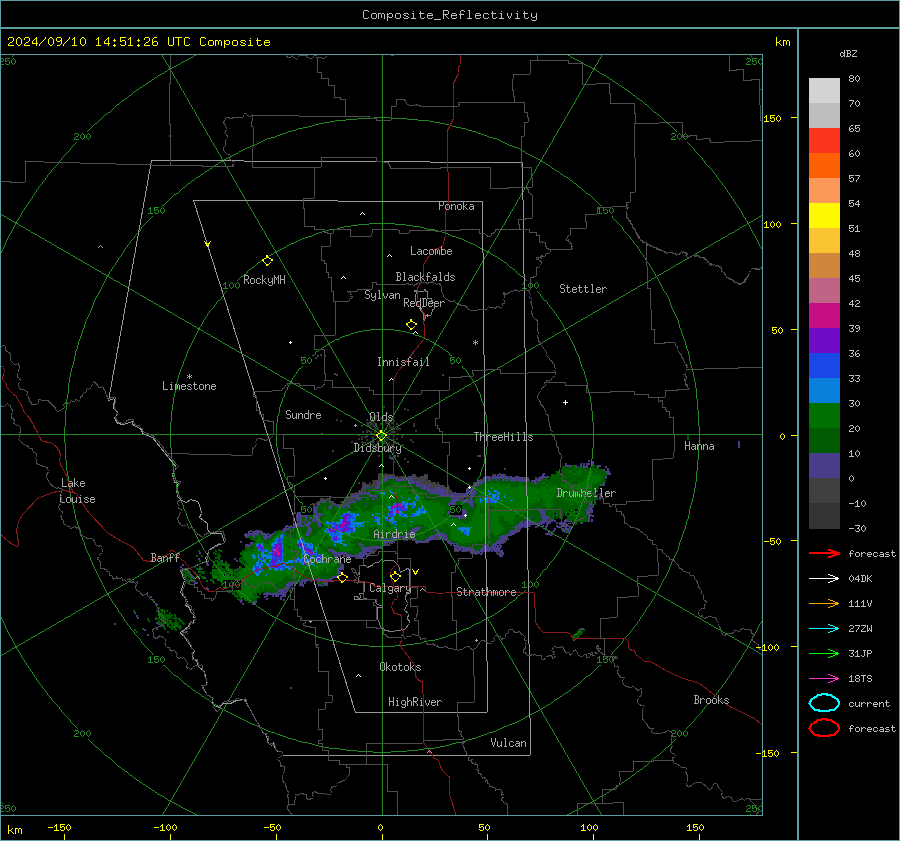Click the RockyMH town label
900x841 pixels.
click(x=264, y=280)
